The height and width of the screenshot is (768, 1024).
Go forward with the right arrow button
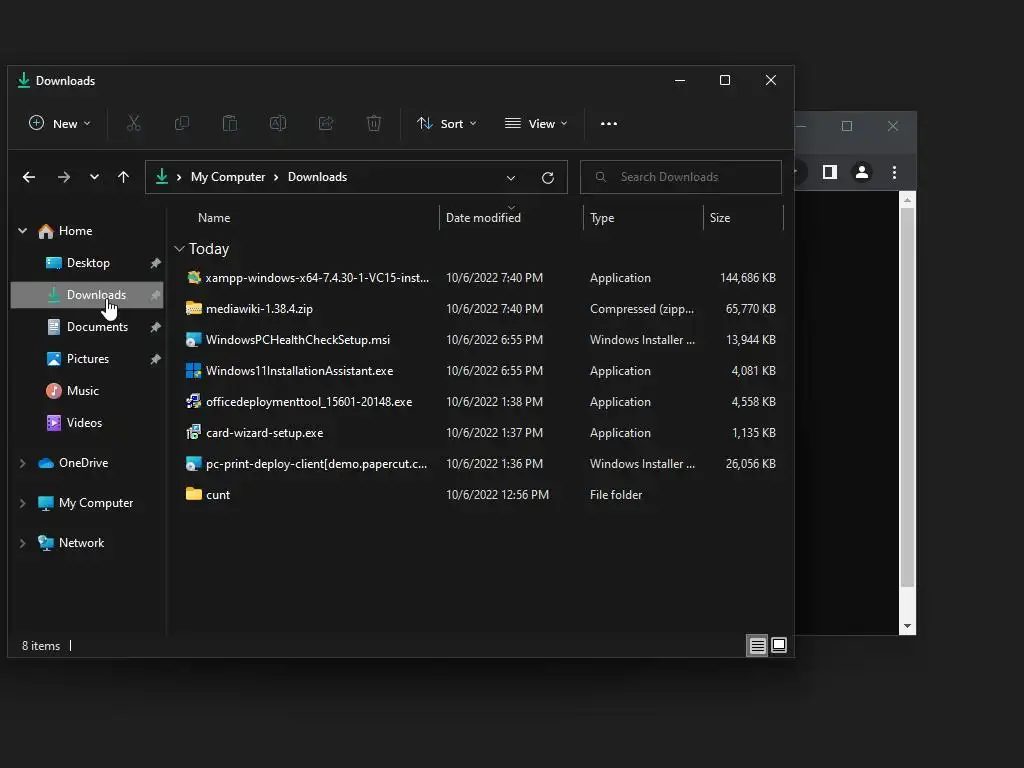click(63, 177)
